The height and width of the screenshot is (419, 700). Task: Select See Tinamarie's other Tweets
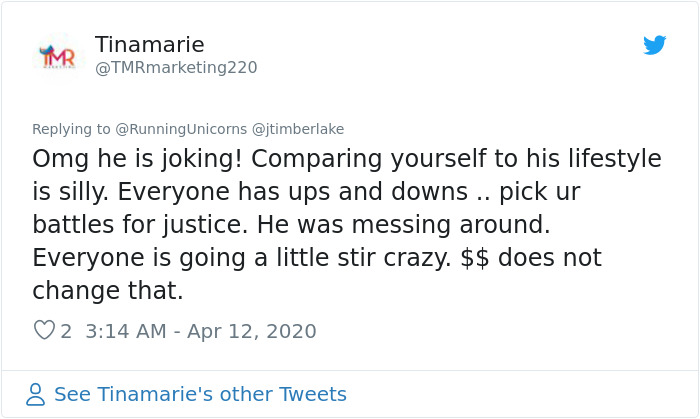coord(200,394)
